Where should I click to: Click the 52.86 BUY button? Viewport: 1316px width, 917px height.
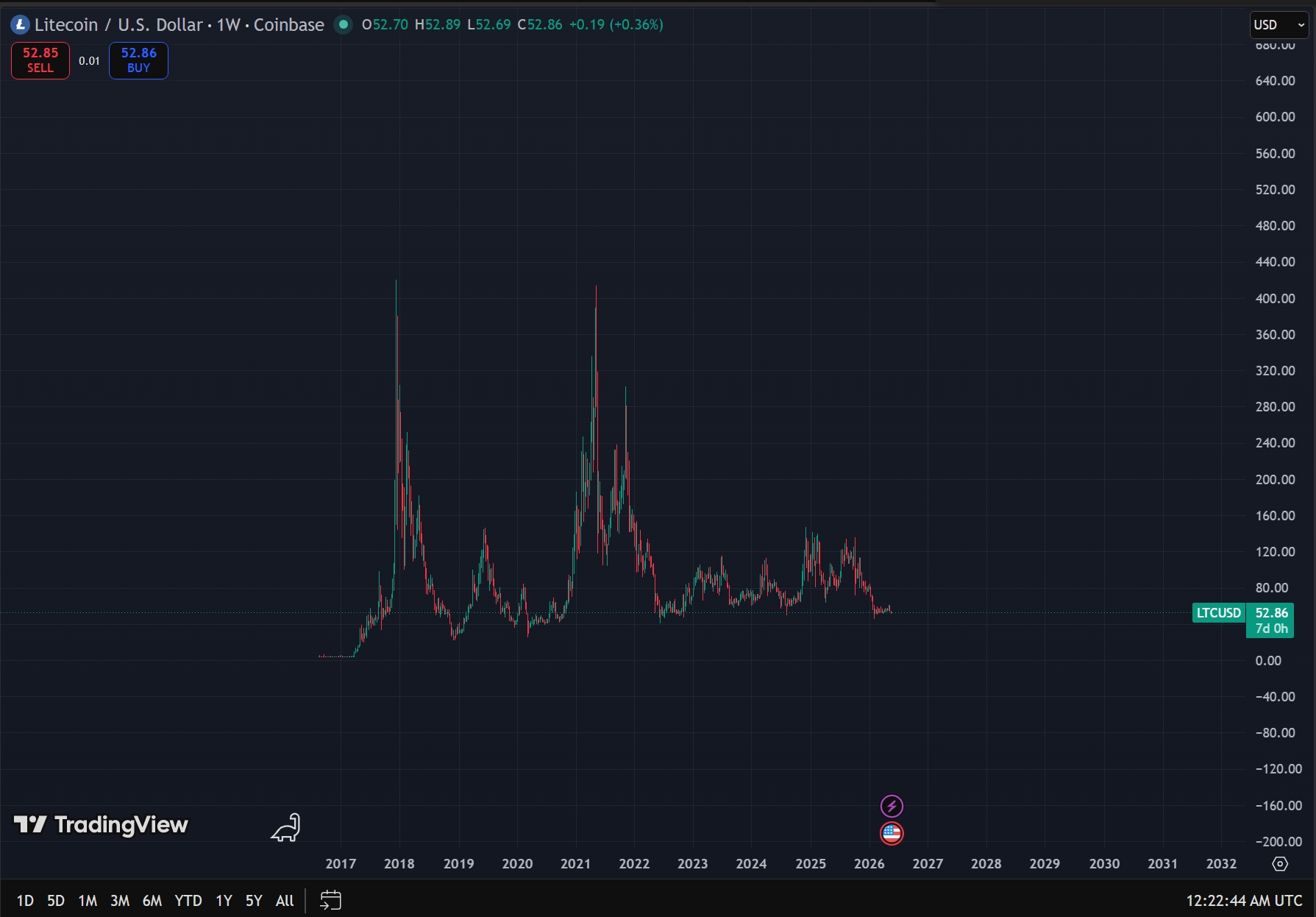[x=138, y=60]
